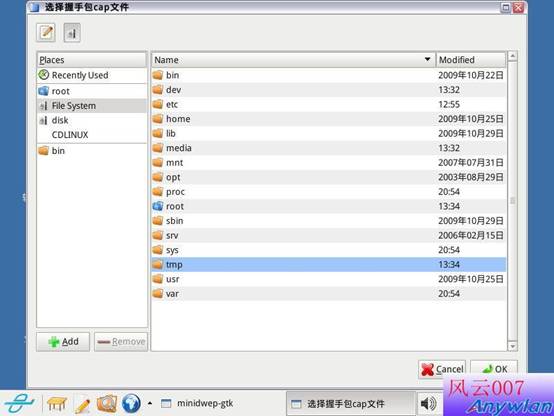Click the 2009年10月25日 date for home

[471, 119]
